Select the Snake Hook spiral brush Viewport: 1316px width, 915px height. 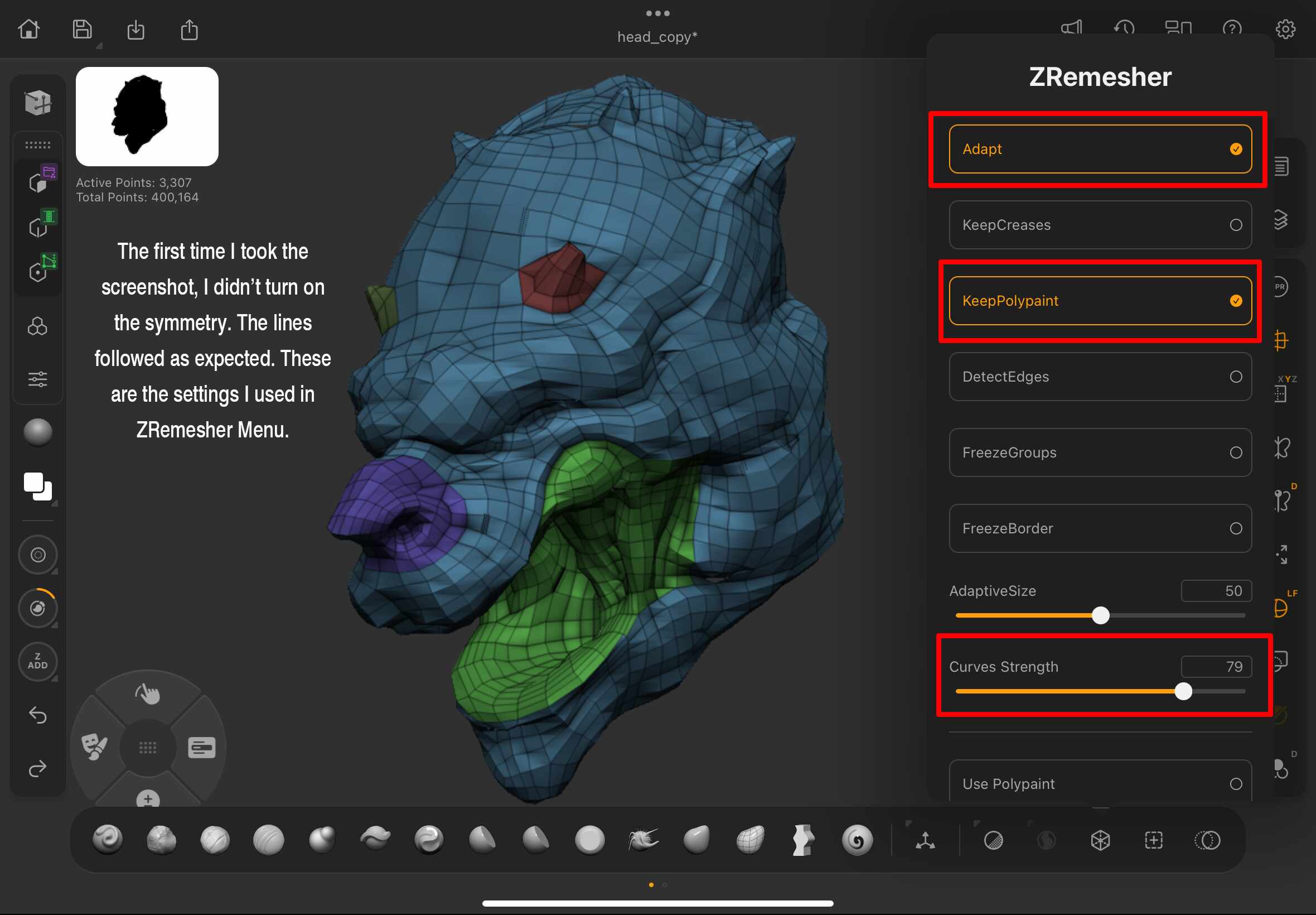[857, 840]
